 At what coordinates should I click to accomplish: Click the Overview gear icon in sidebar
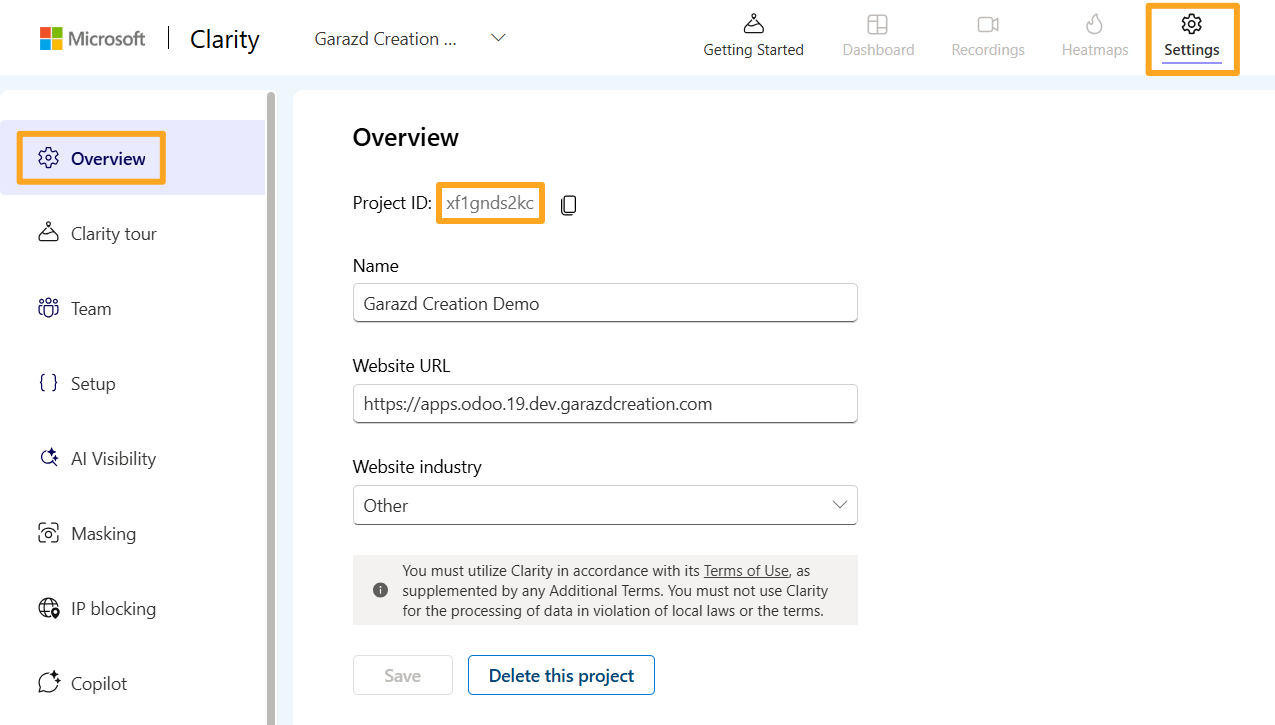coord(48,158)
